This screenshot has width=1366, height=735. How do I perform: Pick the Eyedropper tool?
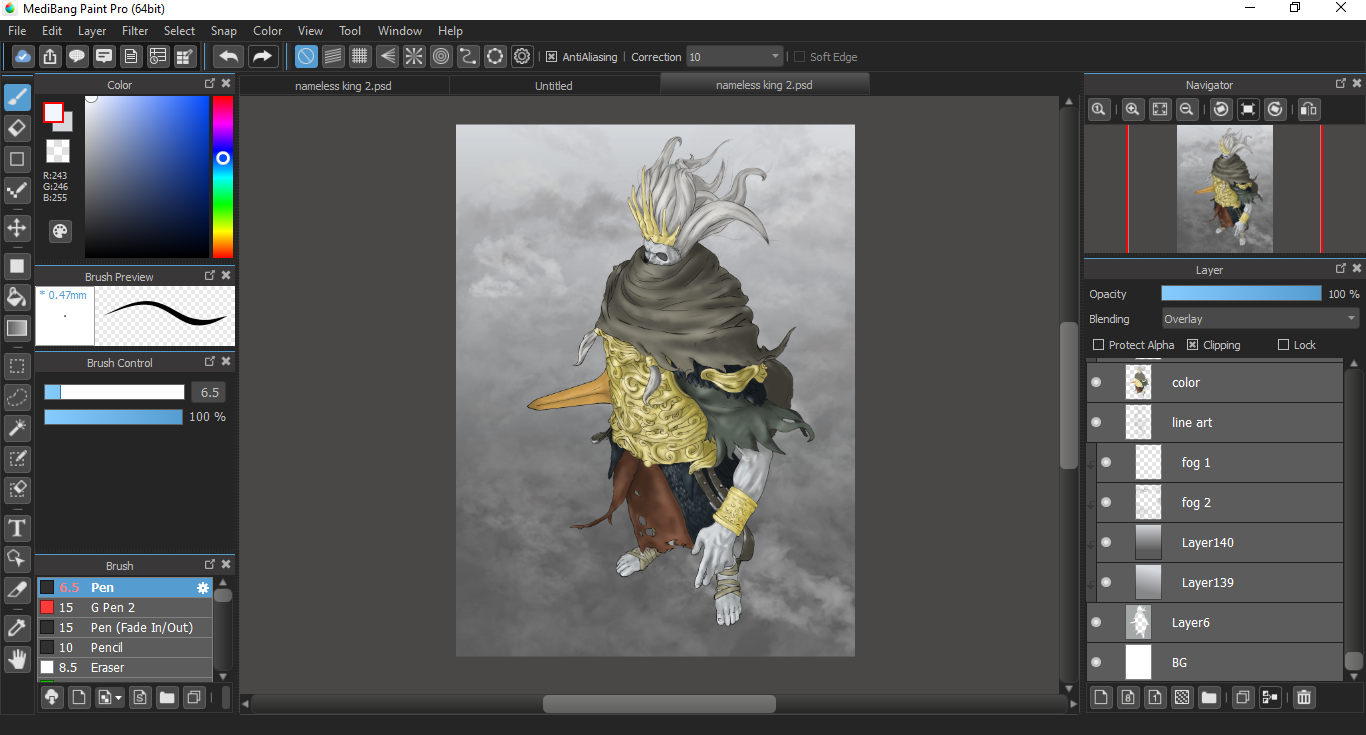(17, 627)
